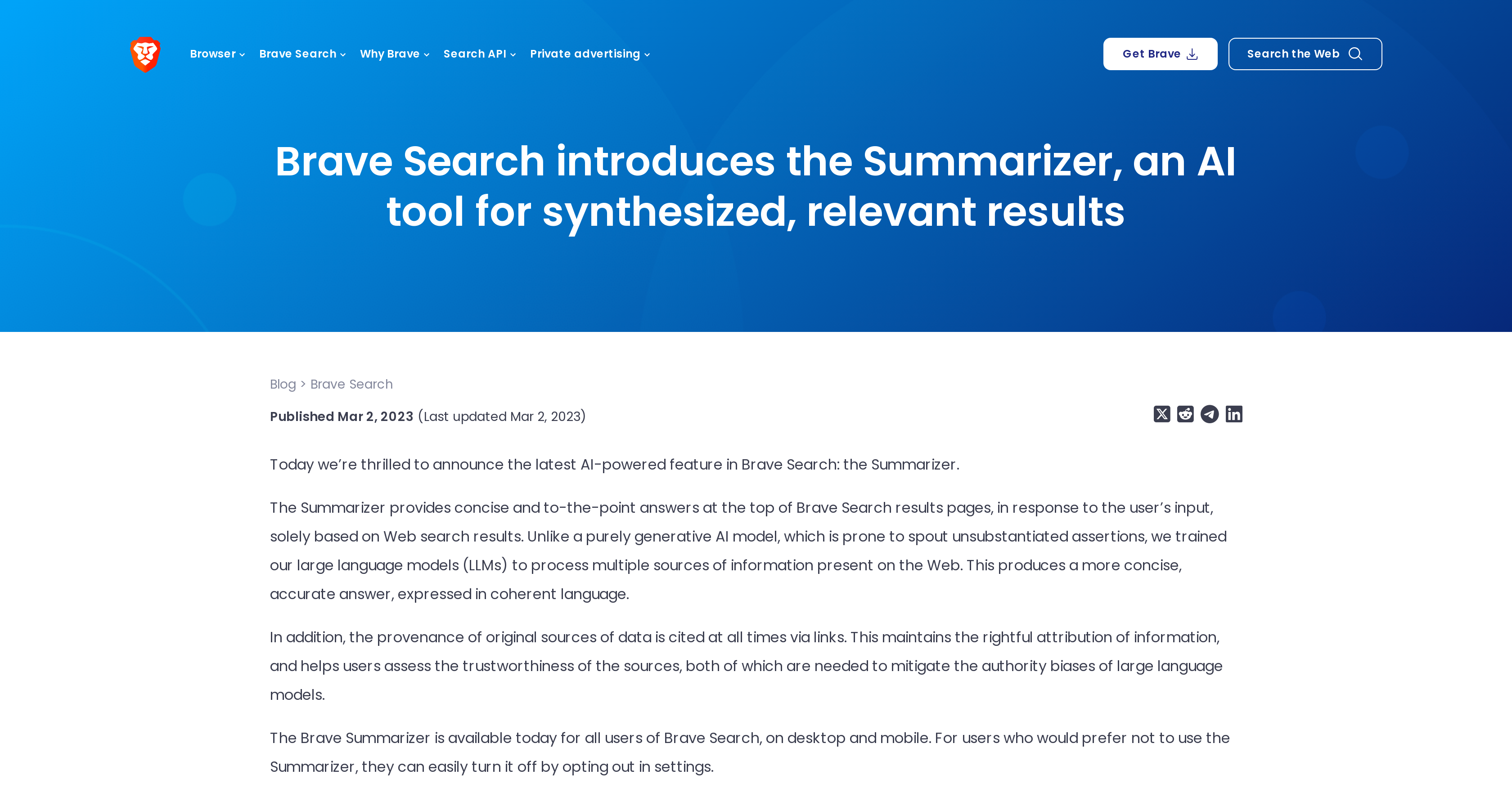Open the Search API menu item
Viewport: 1512px width, 788px height.
[x=479, y=54]
